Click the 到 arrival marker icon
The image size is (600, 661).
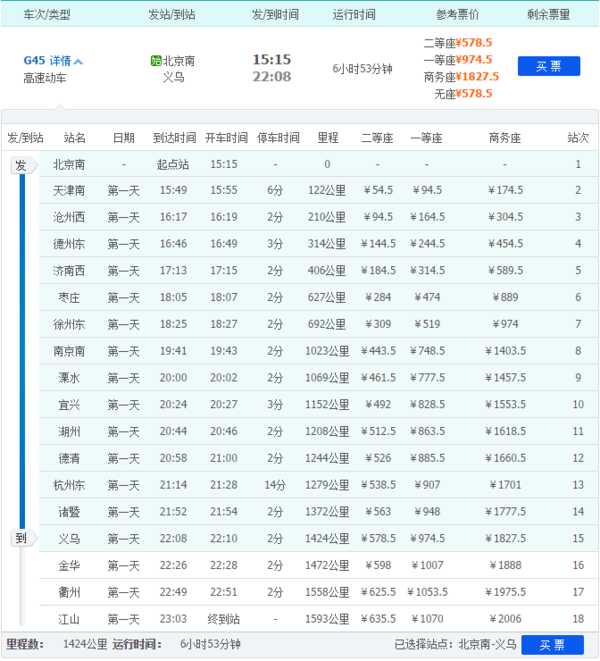pyautogui.click(x=21, y=538)
